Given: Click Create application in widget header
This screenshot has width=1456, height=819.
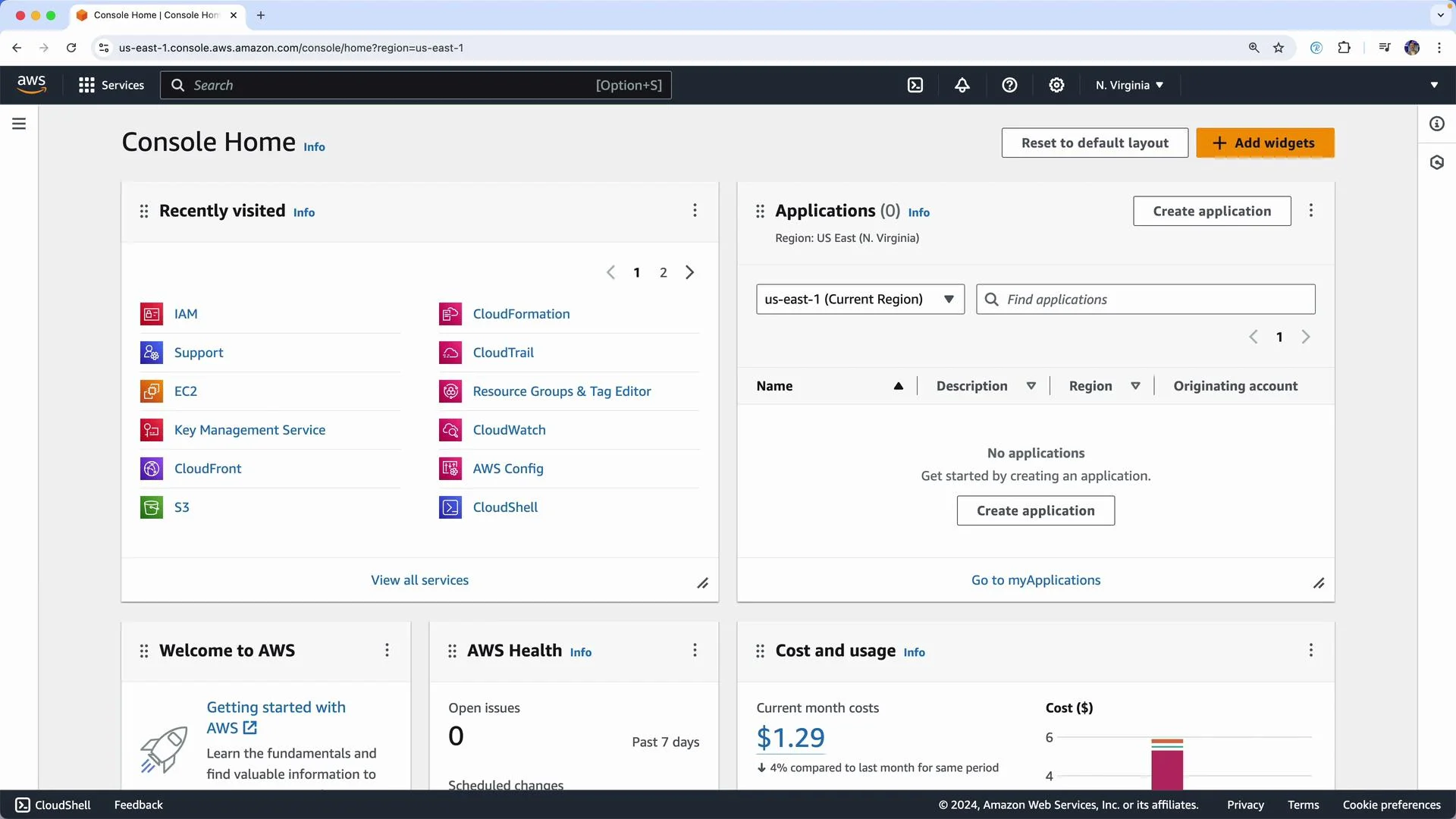Looking at the screenshot, I should tap(1212, 211).
